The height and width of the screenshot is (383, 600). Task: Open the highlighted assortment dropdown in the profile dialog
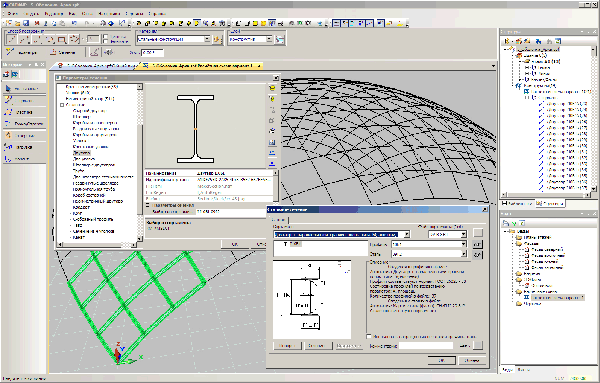pos(407,234)
